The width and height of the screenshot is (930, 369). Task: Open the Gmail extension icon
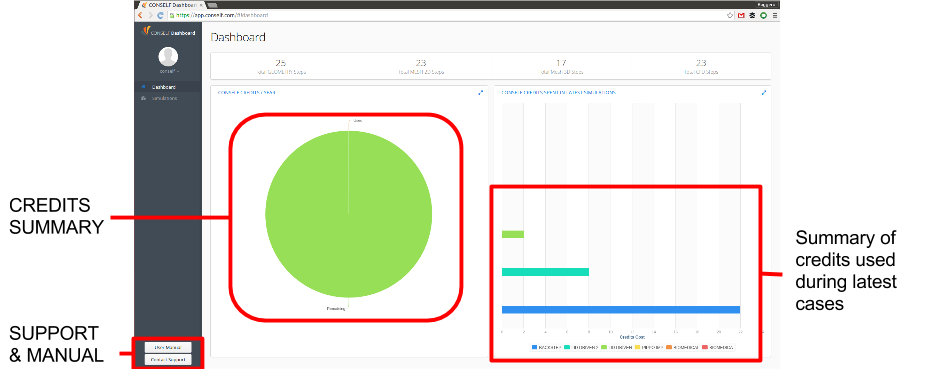(741, 15)
